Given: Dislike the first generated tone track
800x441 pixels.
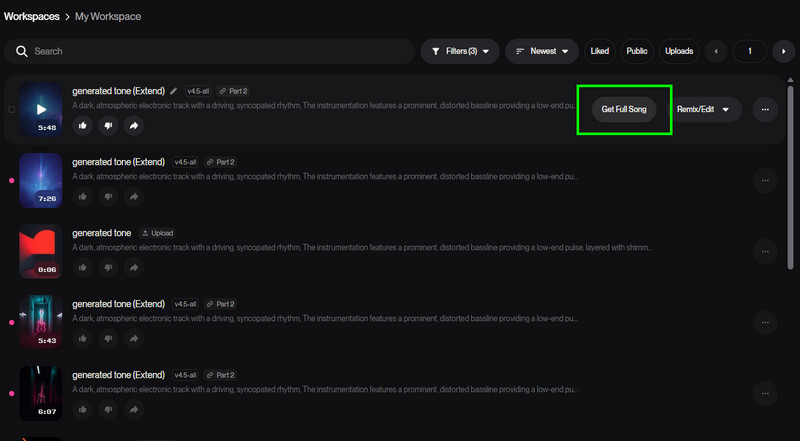Looking at the screenshot, I should [x=108, y=125].
